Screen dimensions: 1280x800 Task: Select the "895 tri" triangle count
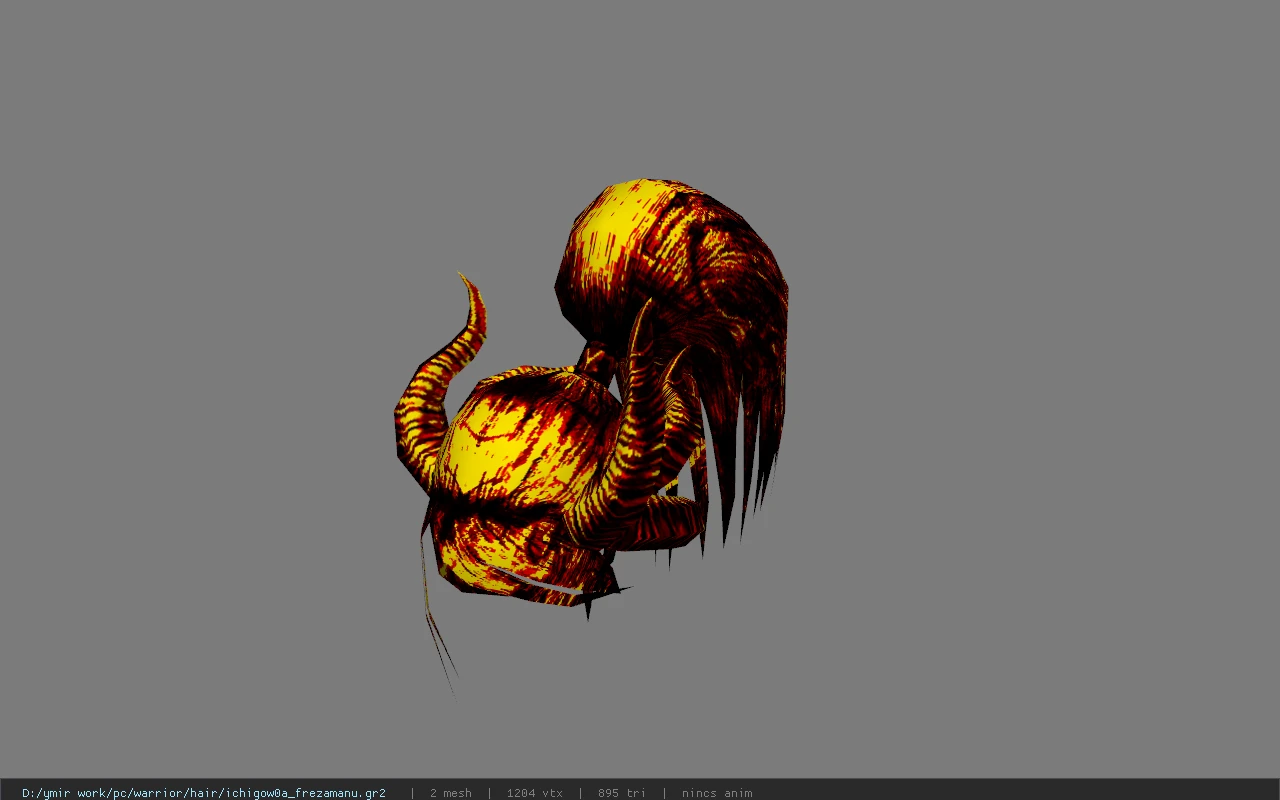click(x=621, y=793)
